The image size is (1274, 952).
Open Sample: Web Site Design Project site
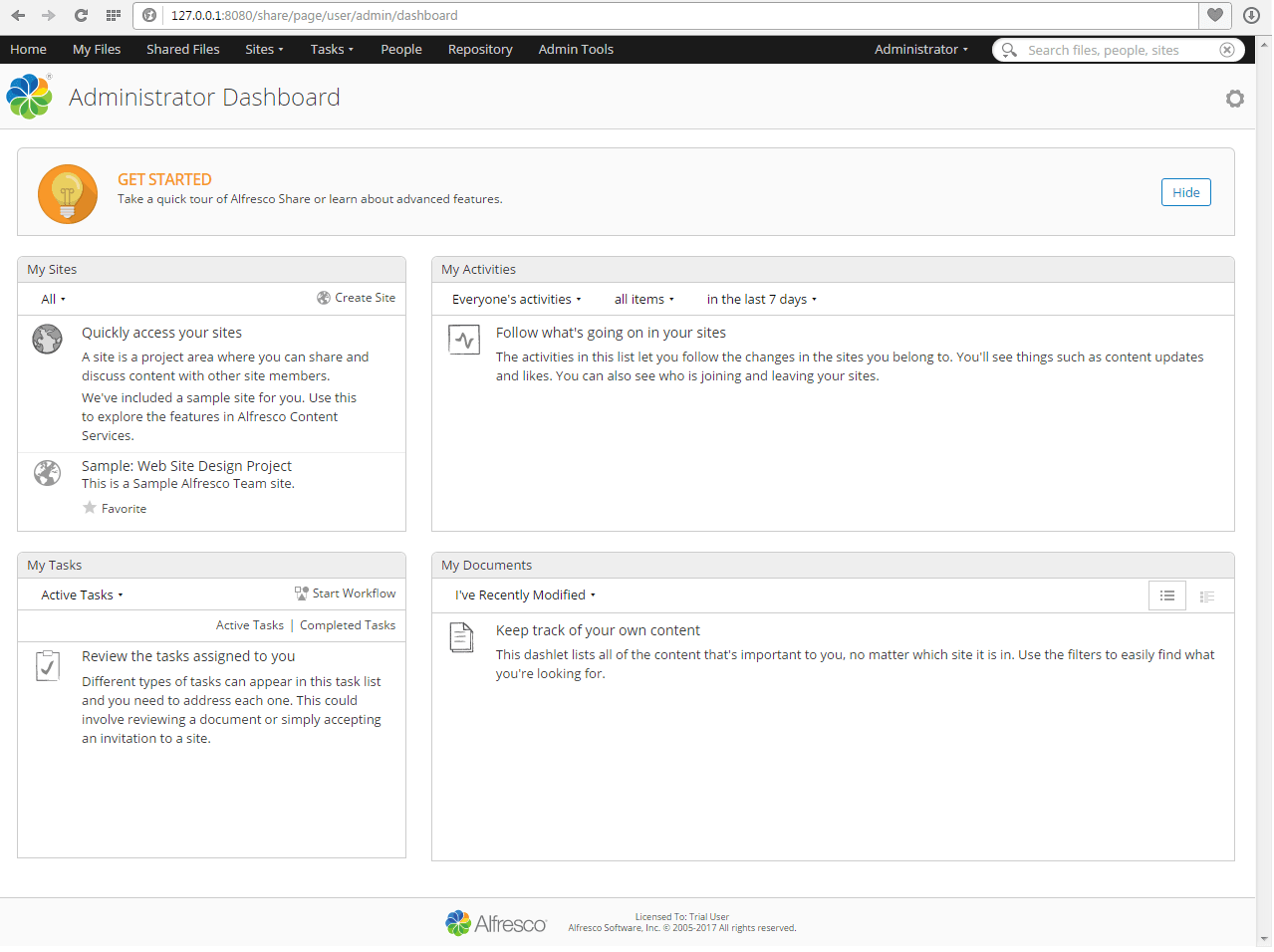click(186, 466)
